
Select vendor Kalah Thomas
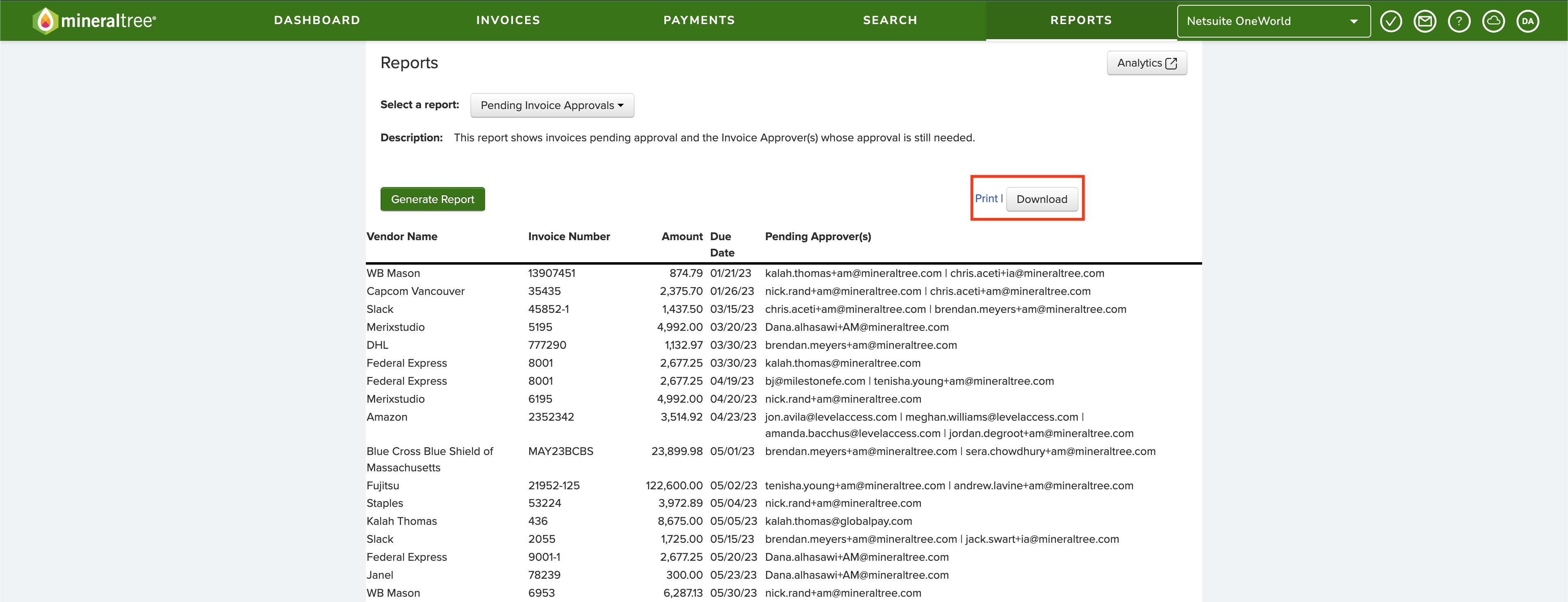tap(402, 521)
